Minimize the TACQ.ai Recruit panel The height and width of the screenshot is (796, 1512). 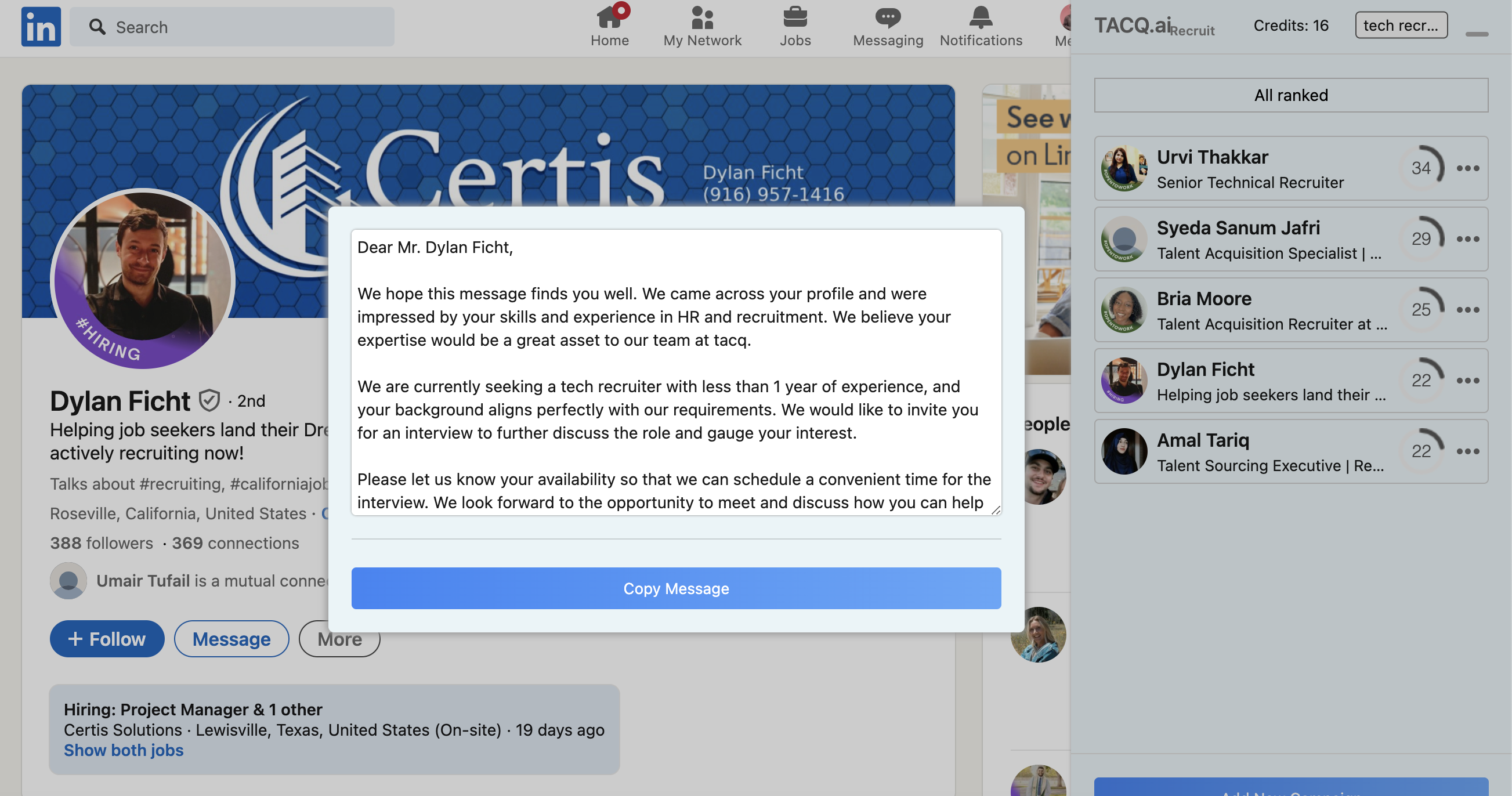pyautogui.click(x=1476, y=34)
